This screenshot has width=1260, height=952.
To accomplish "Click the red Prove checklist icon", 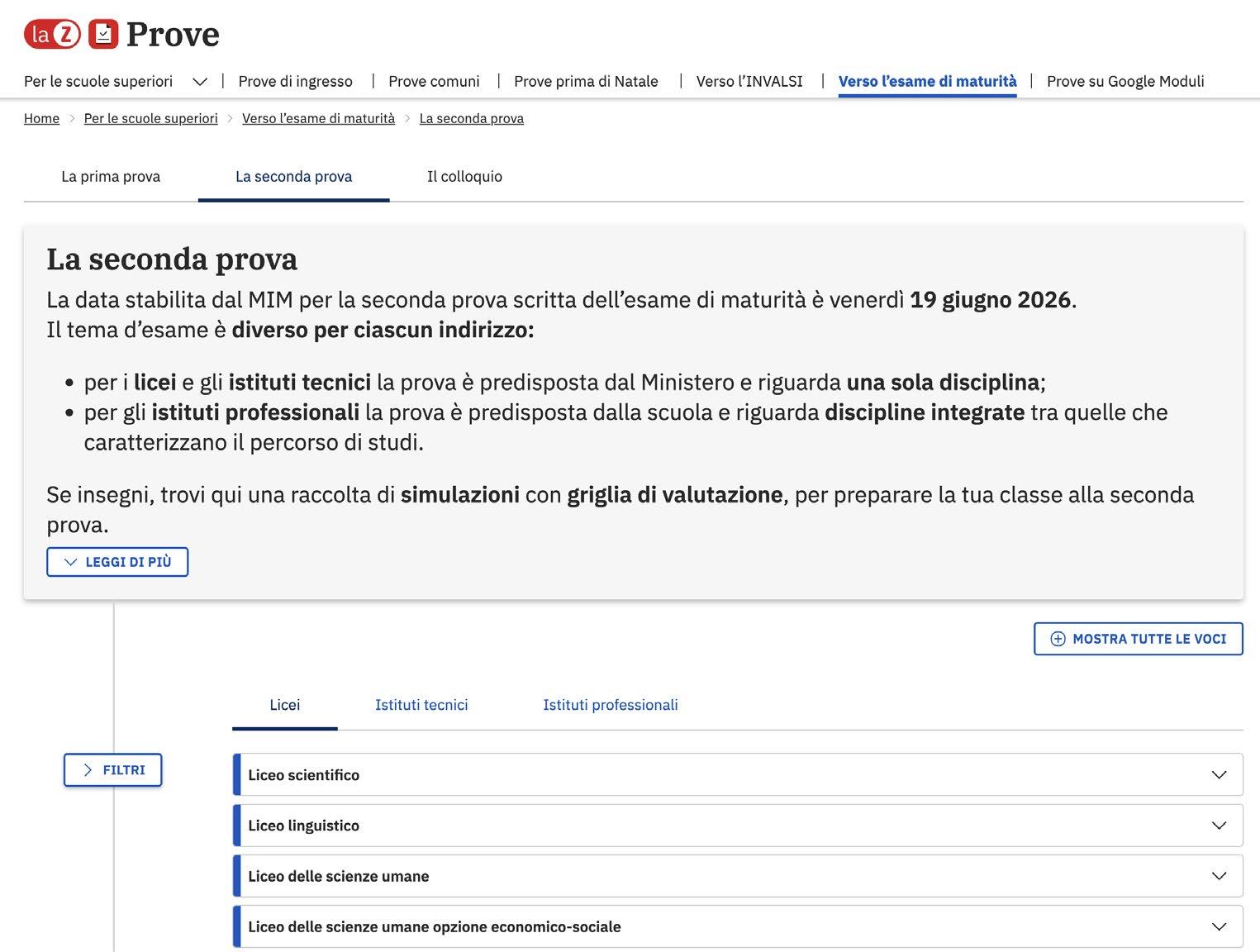I will click(103, 34).
